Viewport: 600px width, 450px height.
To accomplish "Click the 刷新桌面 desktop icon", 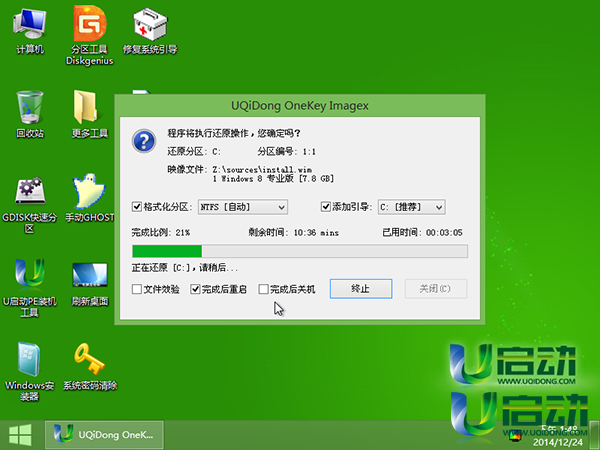I will point(90,285).
